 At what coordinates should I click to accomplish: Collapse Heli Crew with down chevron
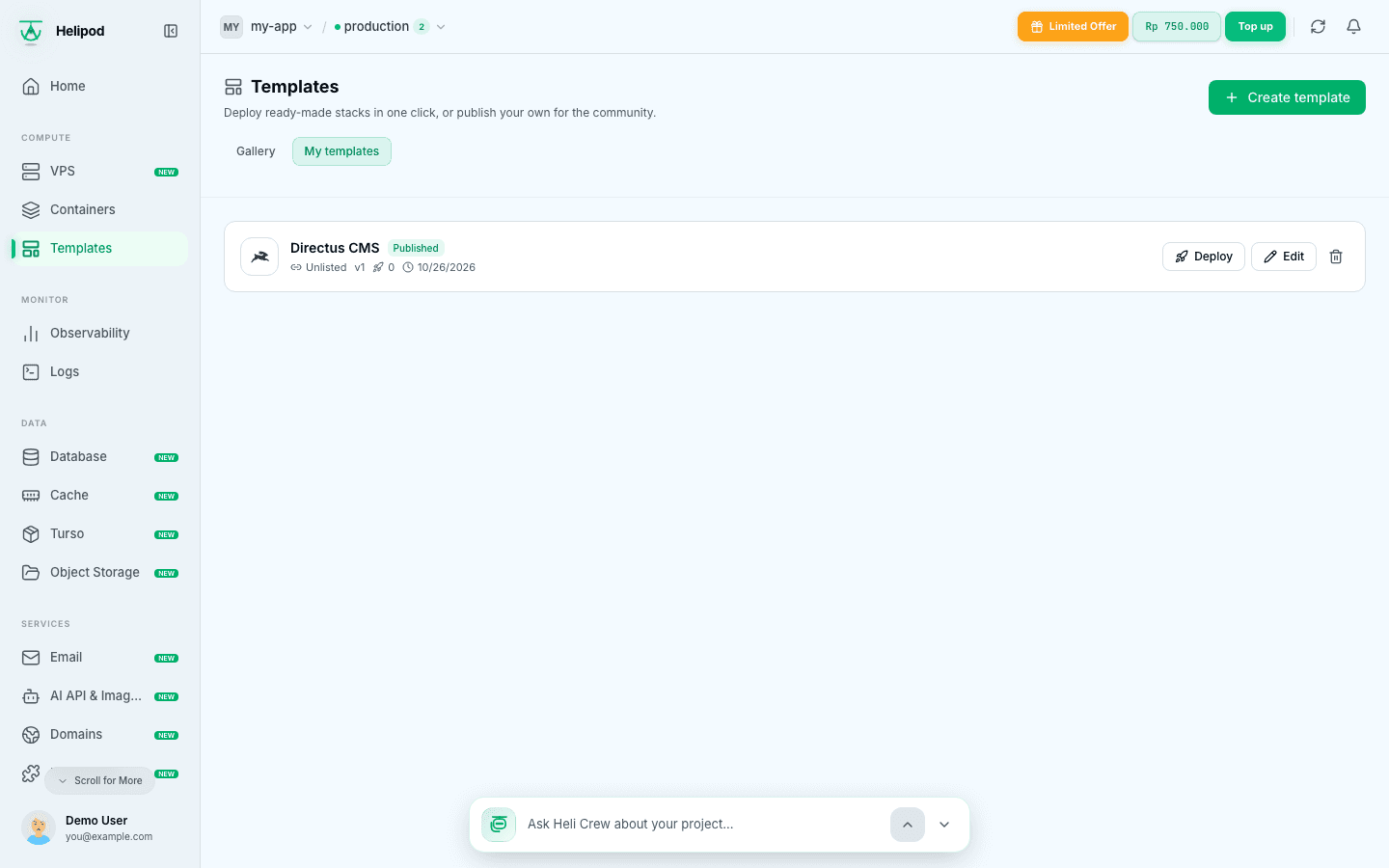[944, 825]
